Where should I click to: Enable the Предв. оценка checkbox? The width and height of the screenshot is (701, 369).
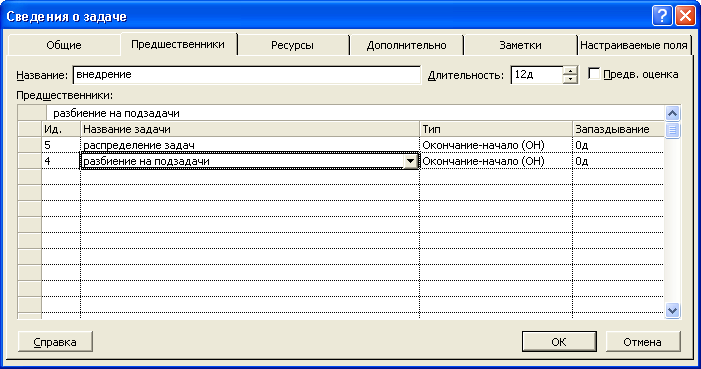coord(594,73)
